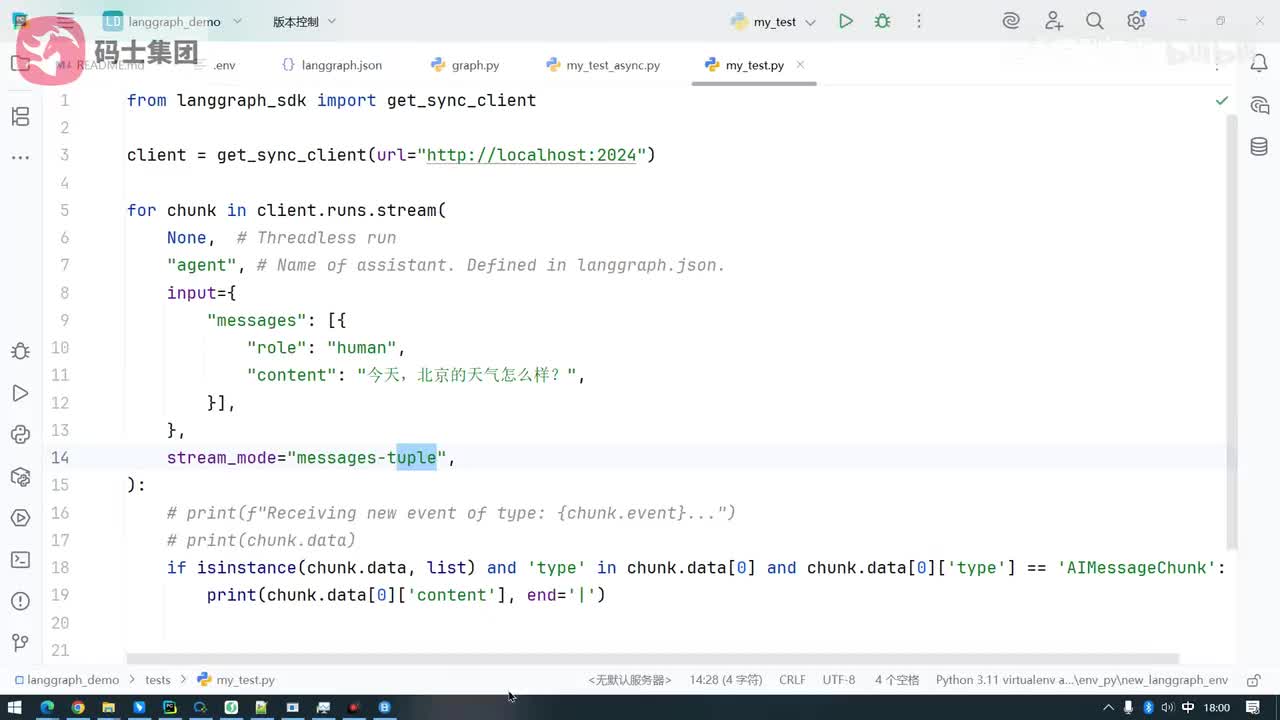Switch to the langgraph.json tab
The width and height of the screenshot is (1280, 720).
332,65
